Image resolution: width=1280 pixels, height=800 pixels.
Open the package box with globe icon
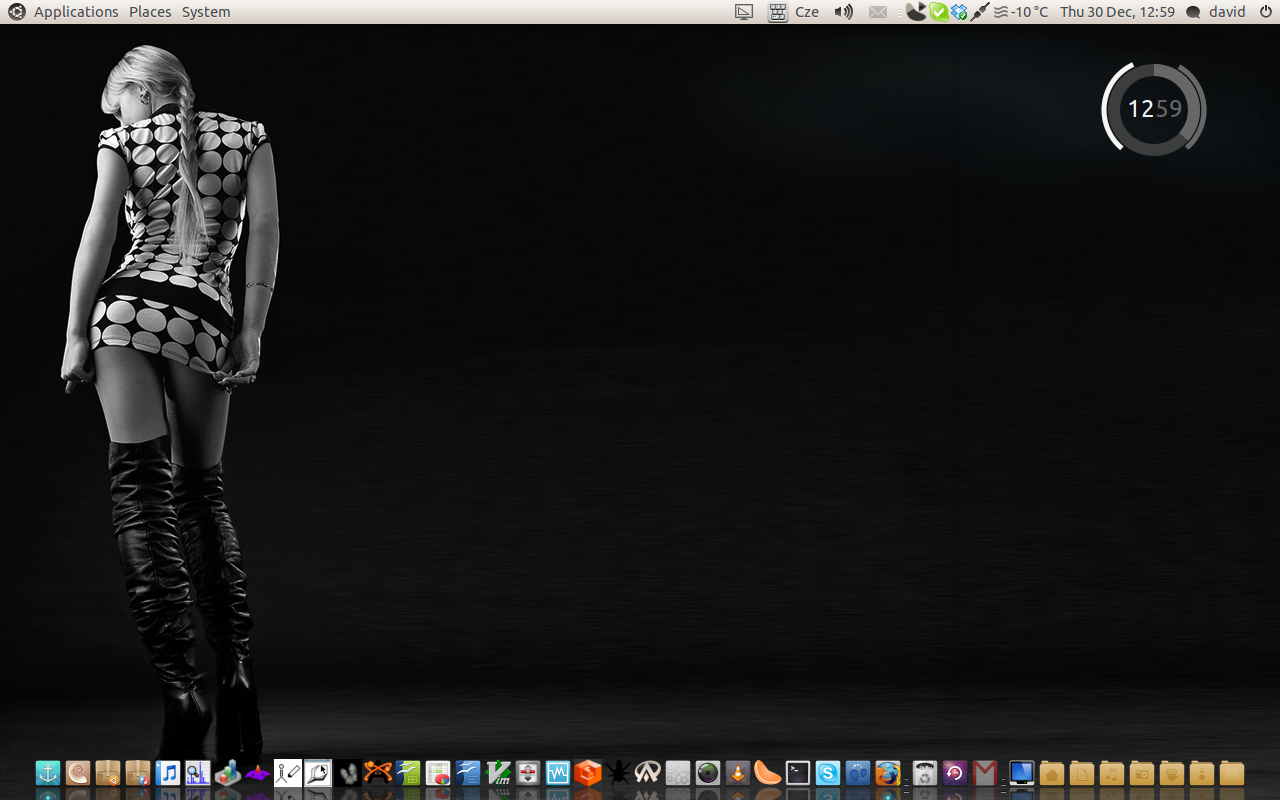[x=138, y=773]
